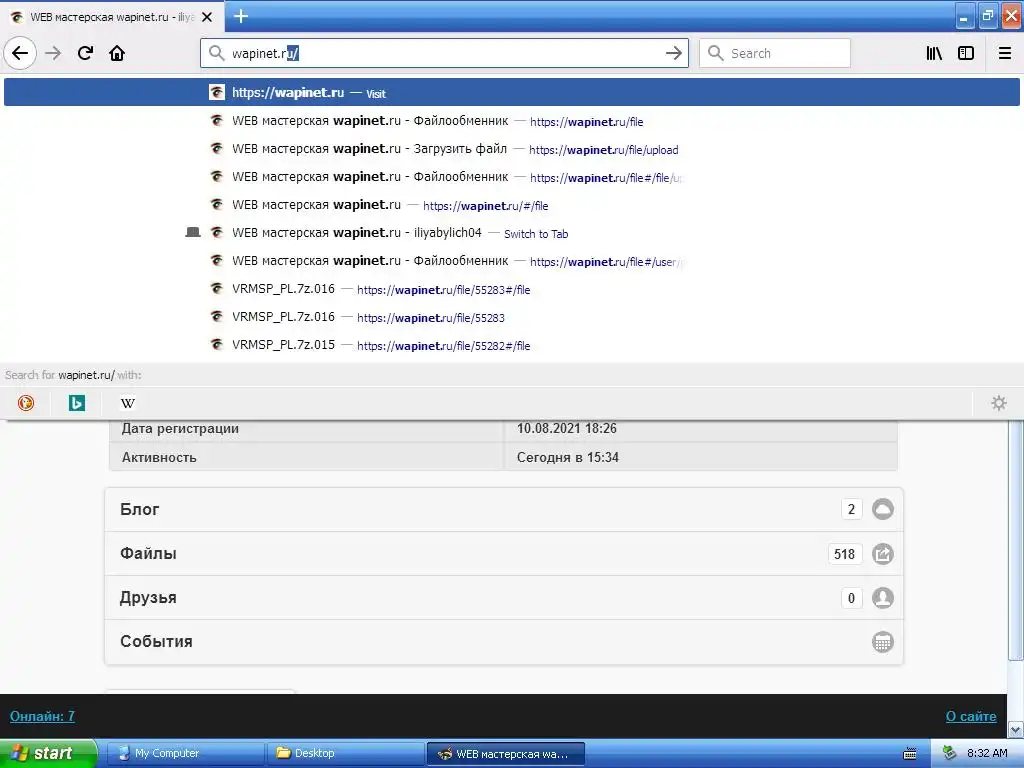Pick suggestion VRMSP_PL.7z.016 with 55283#/file URL
The image size is (1024, 768).
pos(511,289)
